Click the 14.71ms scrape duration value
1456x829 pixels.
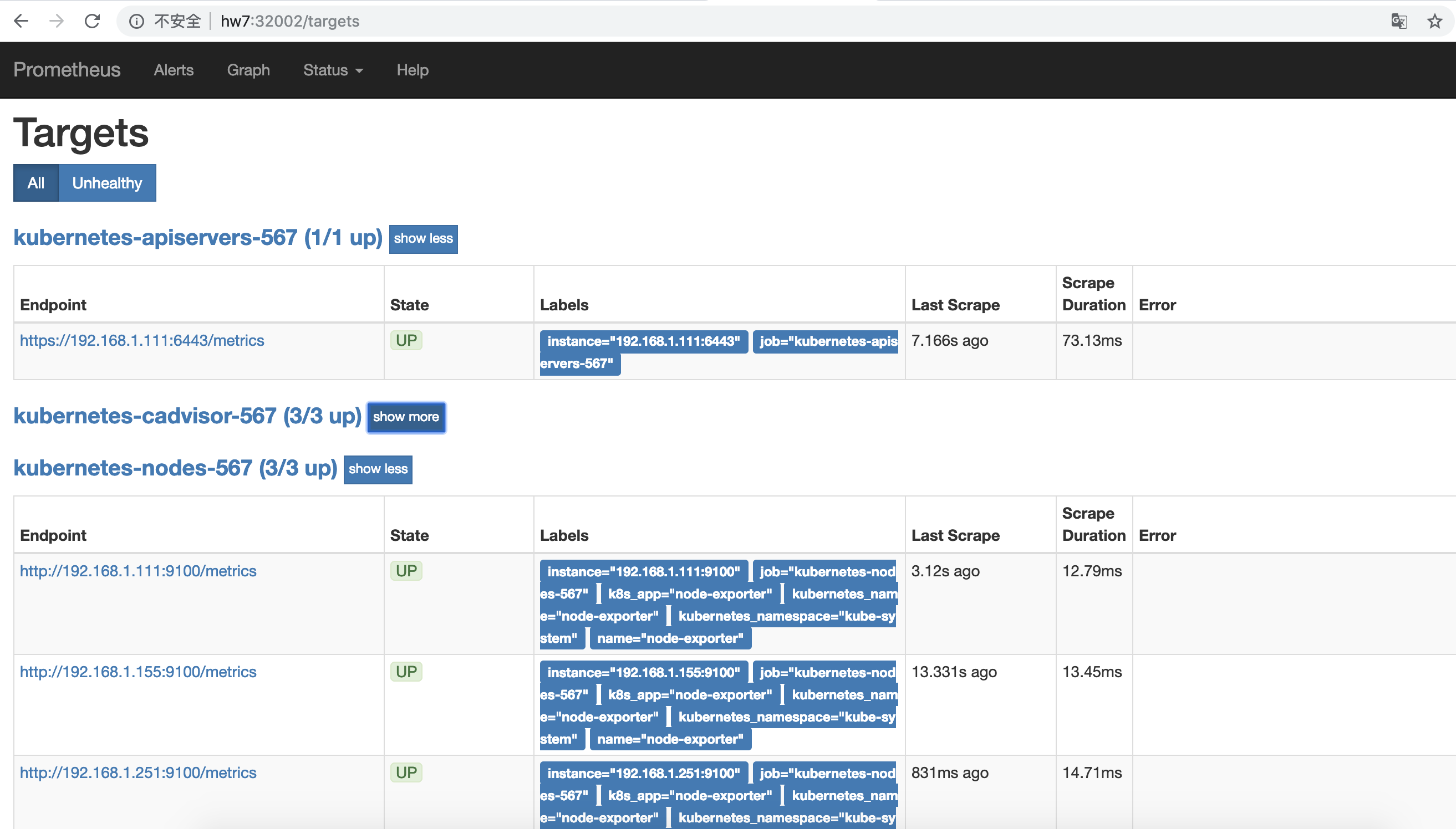pos(1092,772)
